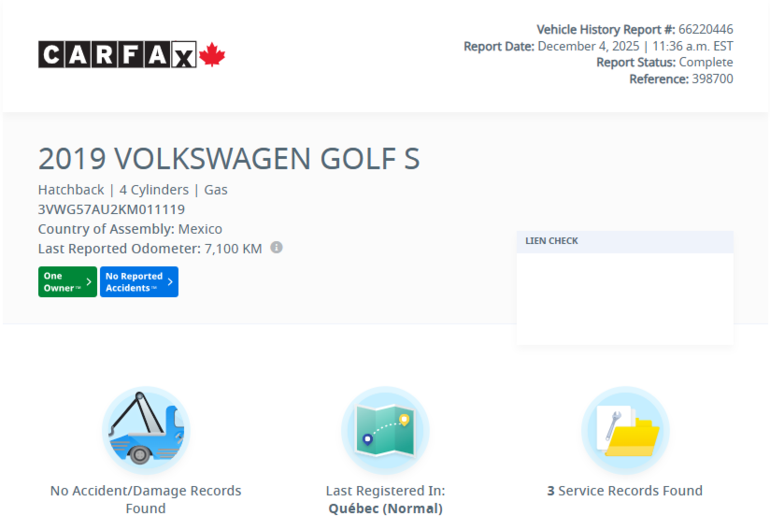The width and height of the screenshot is (770, 530).
Task: Click the No Reported Accidents badge
Action: (x=139, y=282)
